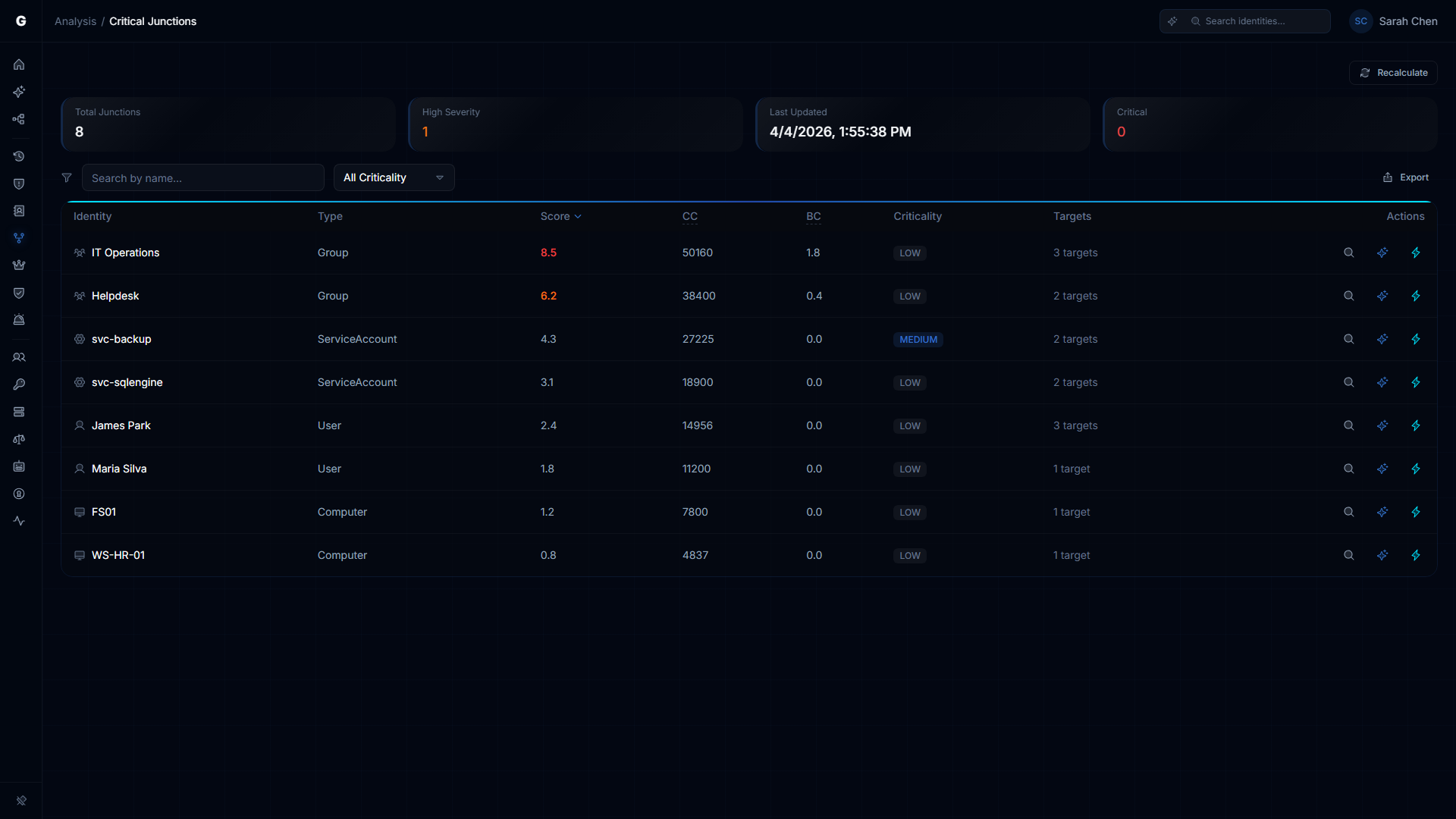Open Sarah Chen's profile avatar
Screen dimensions: 1456x819
coord(1361,21)
